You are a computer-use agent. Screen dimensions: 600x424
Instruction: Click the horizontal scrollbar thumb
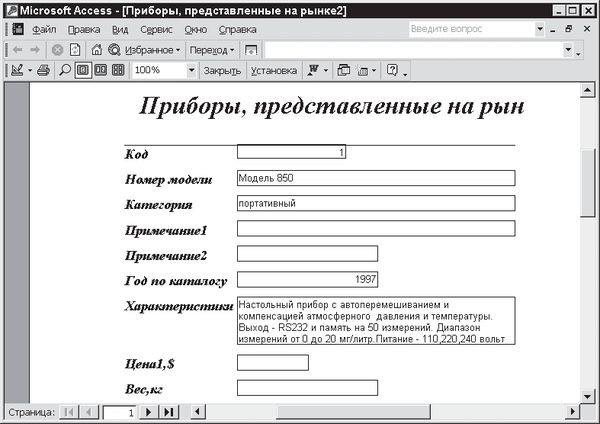[x=354, y=412]
